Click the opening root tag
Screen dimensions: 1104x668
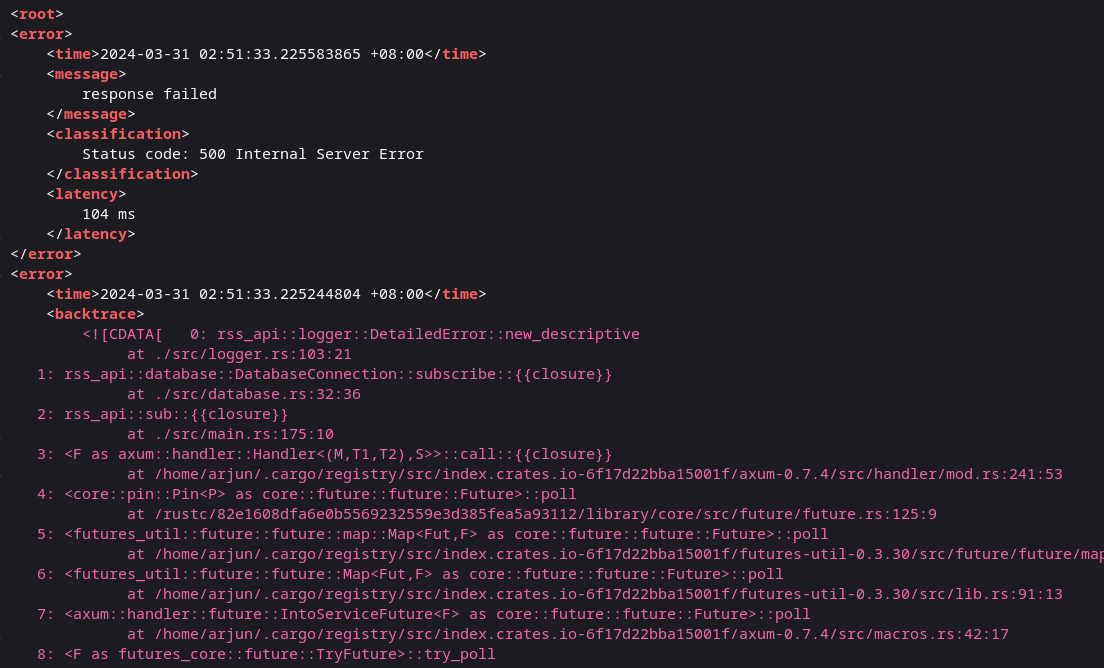click(37, 14)
